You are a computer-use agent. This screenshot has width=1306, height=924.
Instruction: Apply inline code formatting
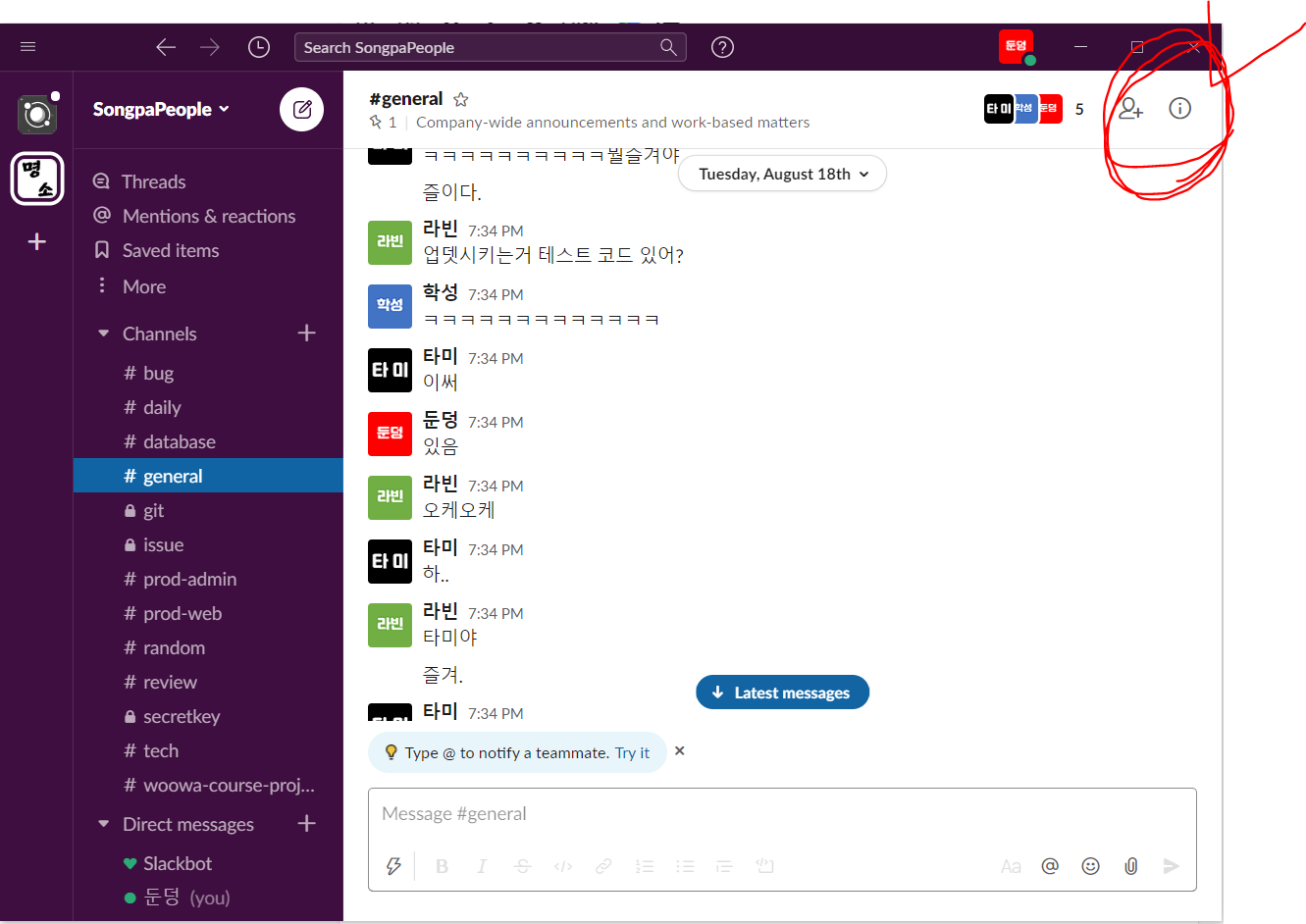[x=563, y=866]
